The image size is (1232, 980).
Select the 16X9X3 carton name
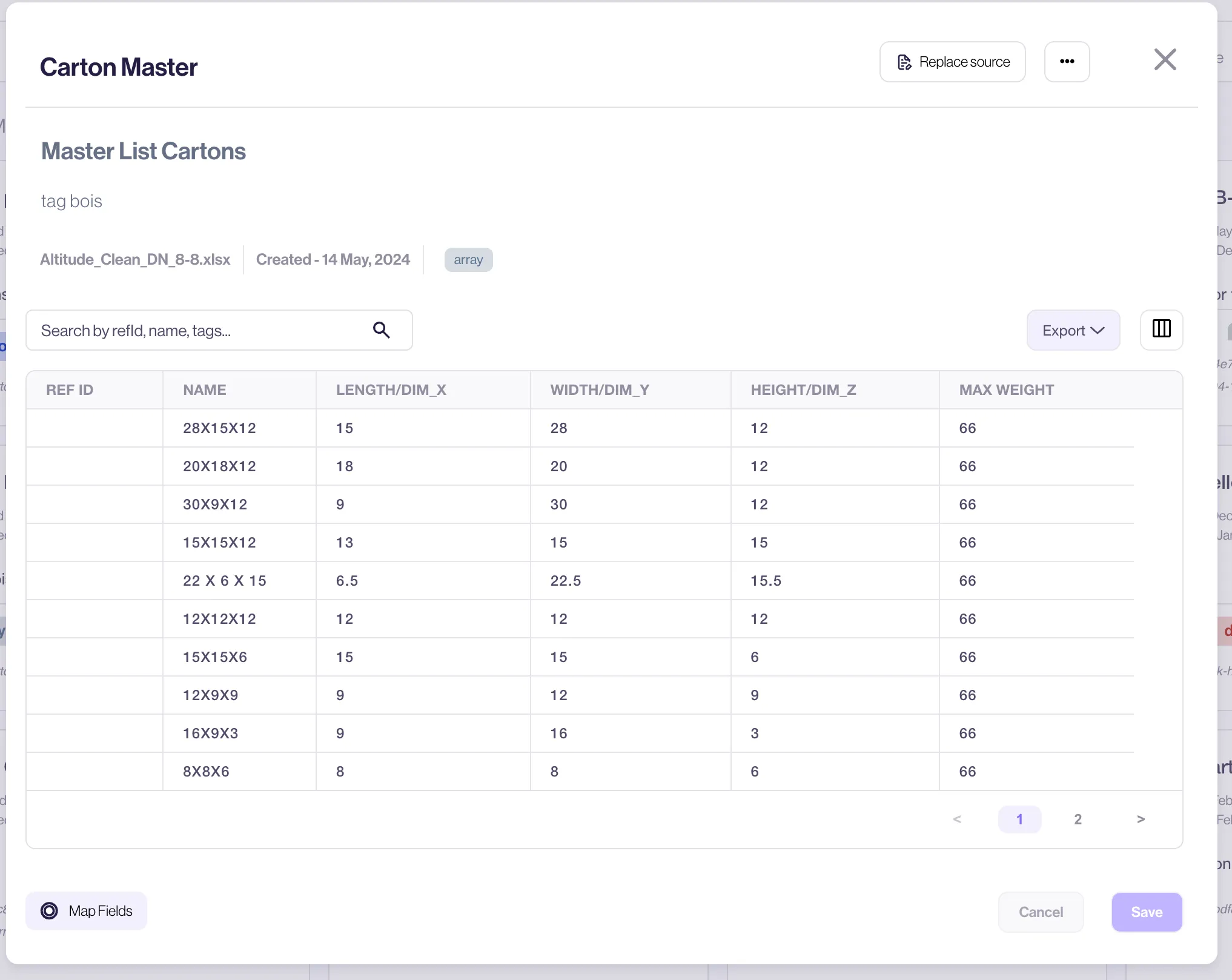tap(210, 733)
